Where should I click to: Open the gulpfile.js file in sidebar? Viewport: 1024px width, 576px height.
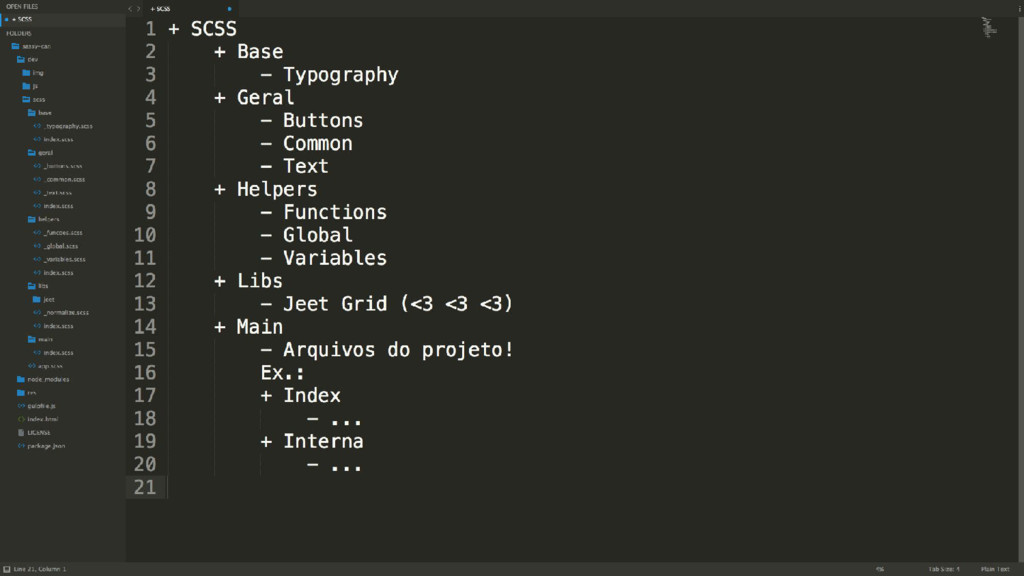click(x=41, y=406)
